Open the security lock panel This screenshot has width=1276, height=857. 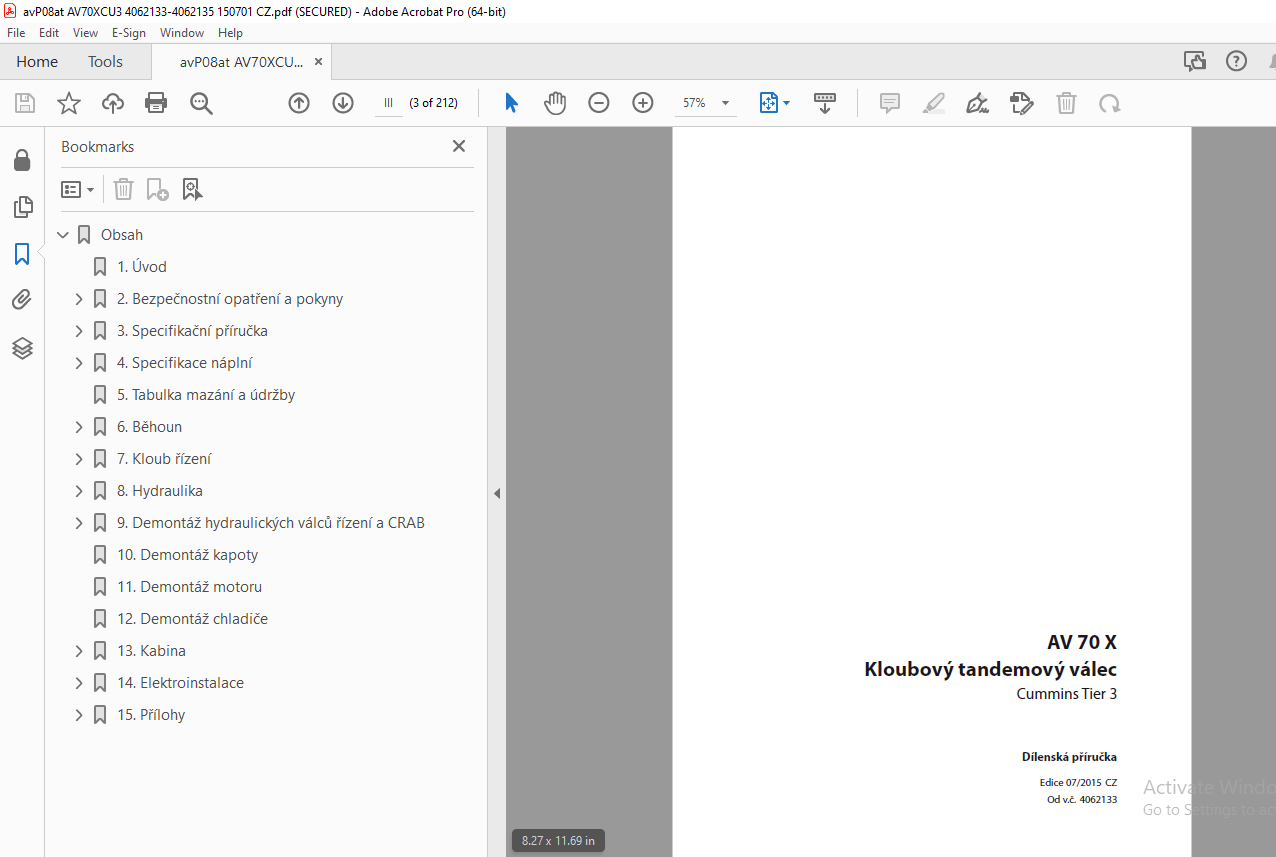pos(22,160)
